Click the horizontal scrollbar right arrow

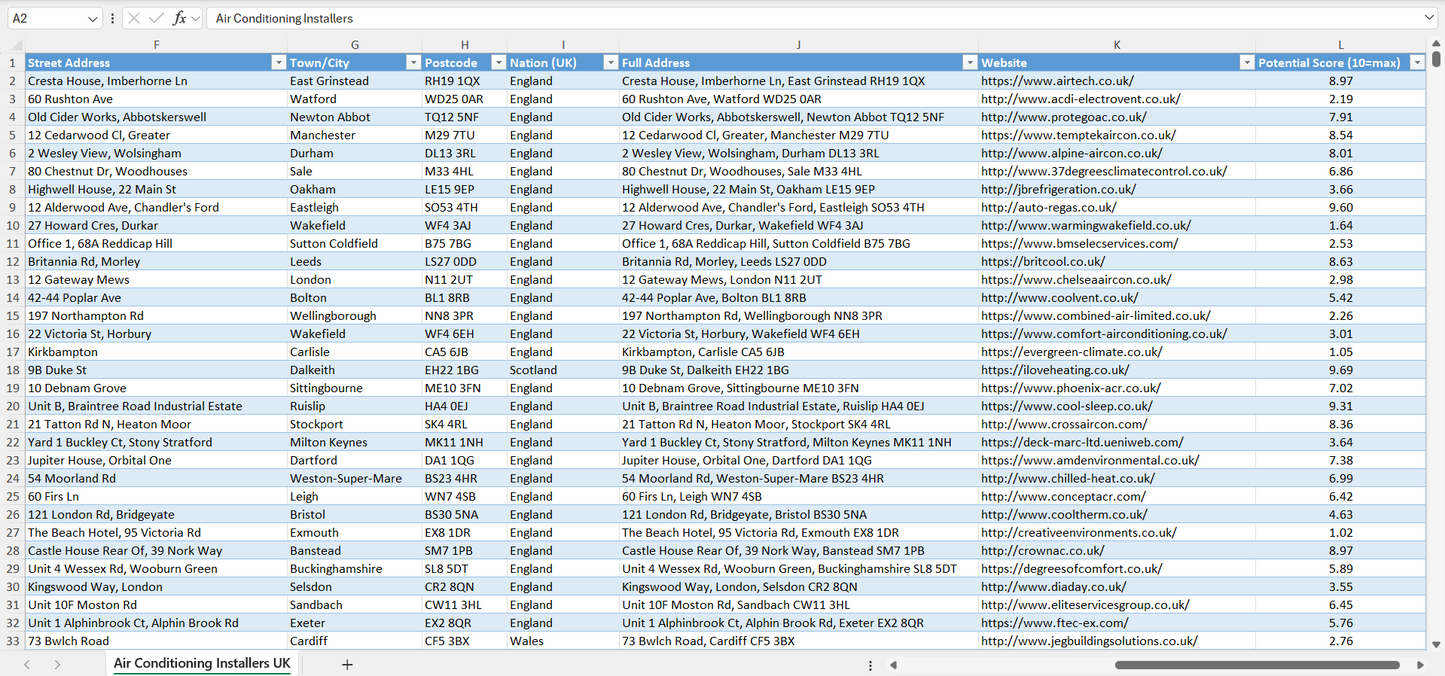click(x=1420, y=664)
